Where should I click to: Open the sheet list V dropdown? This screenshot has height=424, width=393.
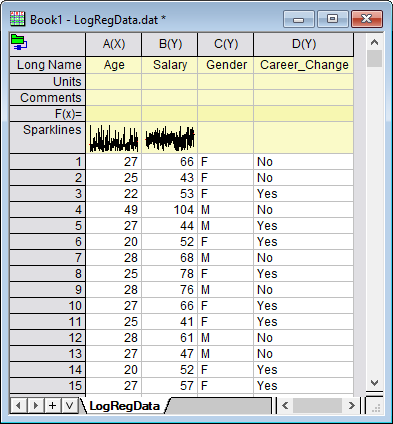point(69,406)
